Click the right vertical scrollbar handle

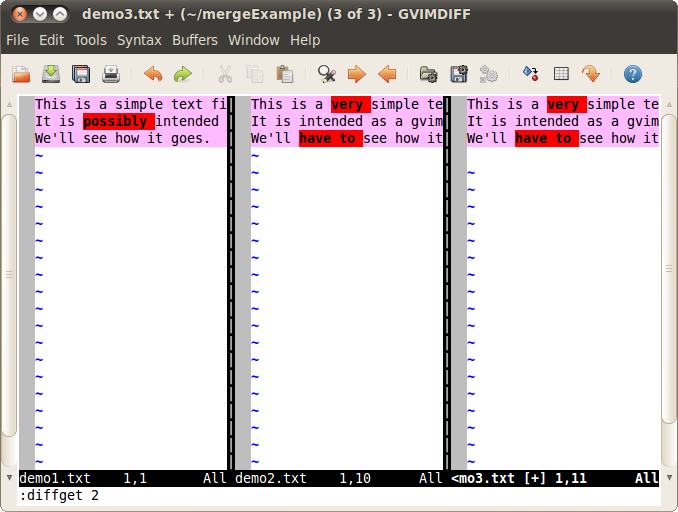click(x=669, y=269)
